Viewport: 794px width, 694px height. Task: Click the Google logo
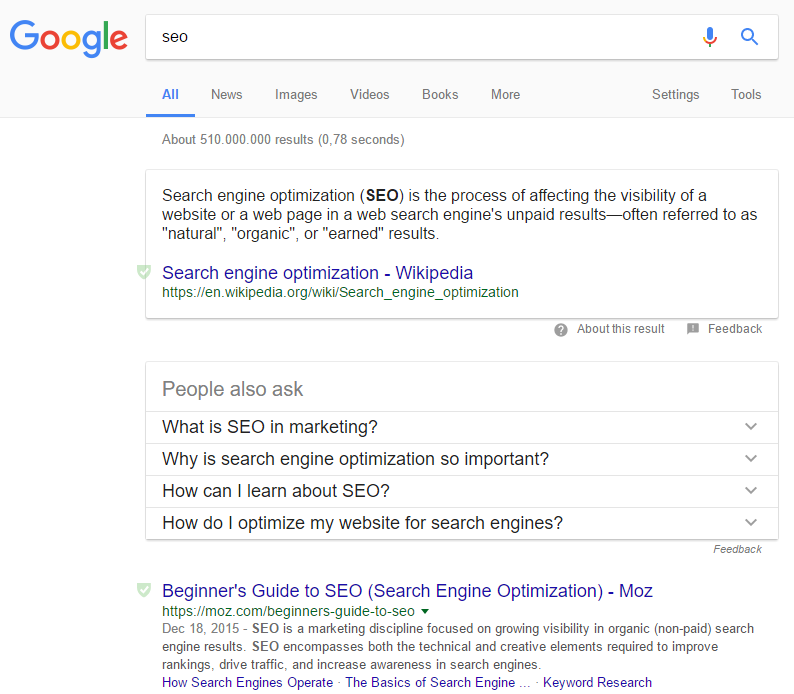[69, 38]
